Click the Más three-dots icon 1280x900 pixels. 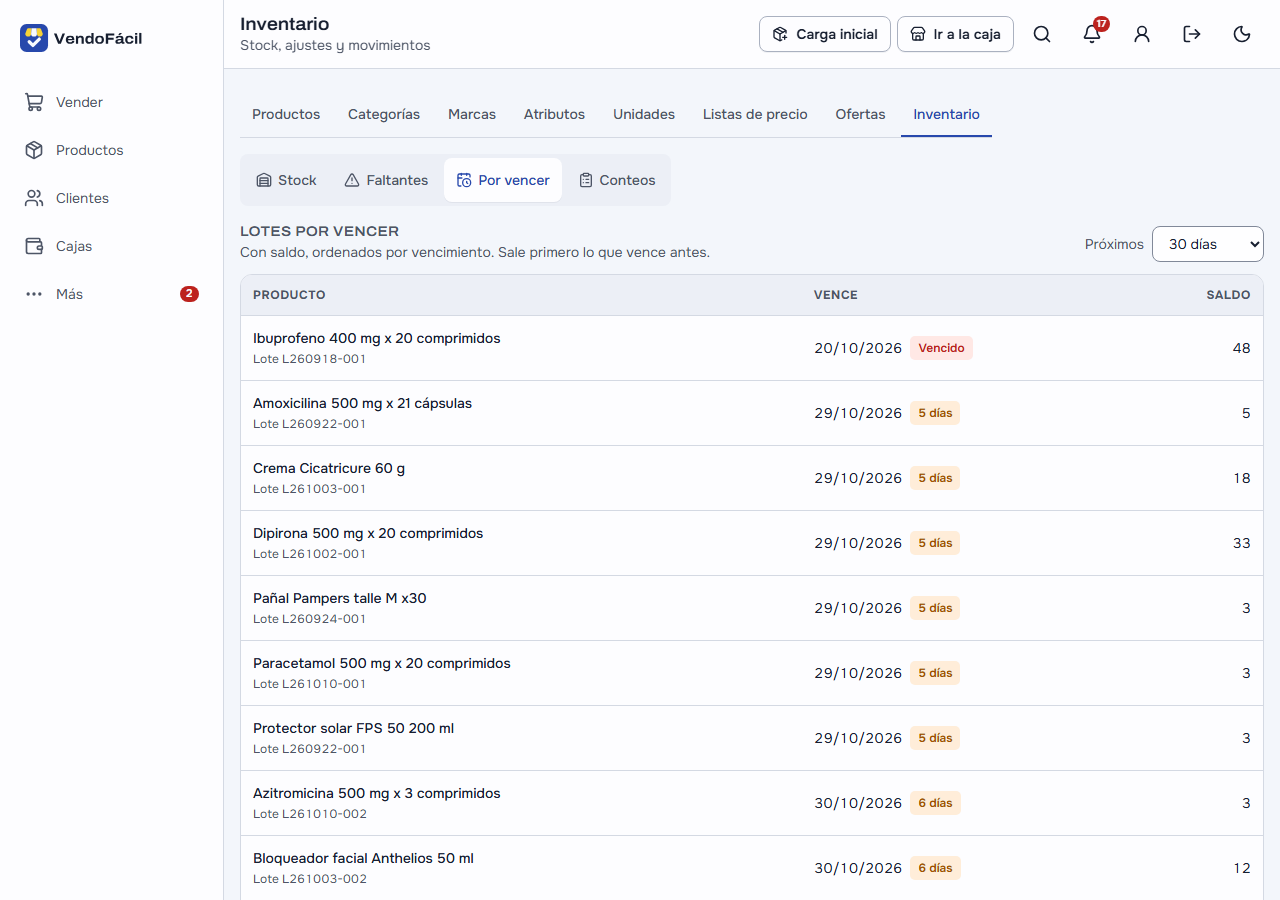34,294
